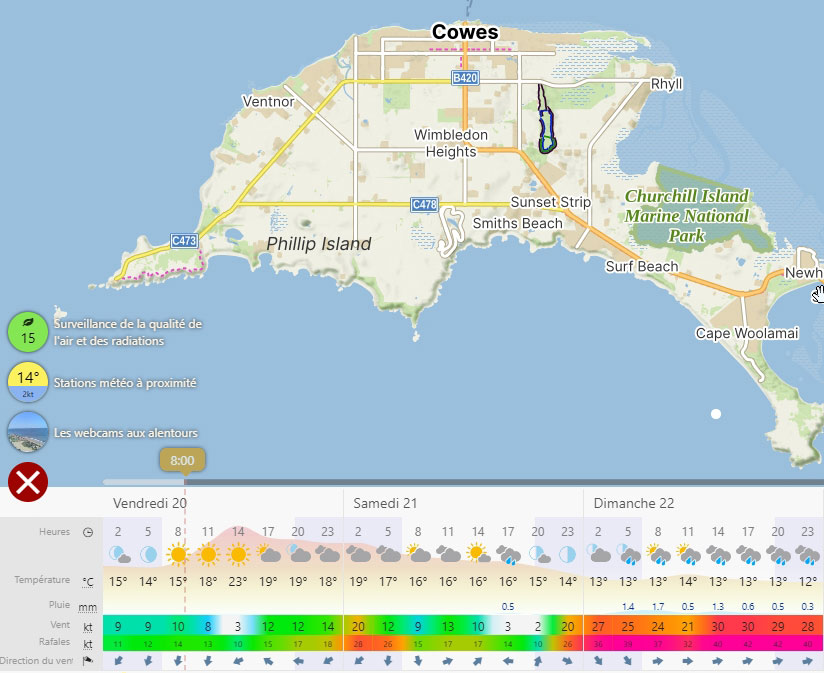Click sunny icon at Friday 8h
The image size is (824, 673).
point(178,553)
